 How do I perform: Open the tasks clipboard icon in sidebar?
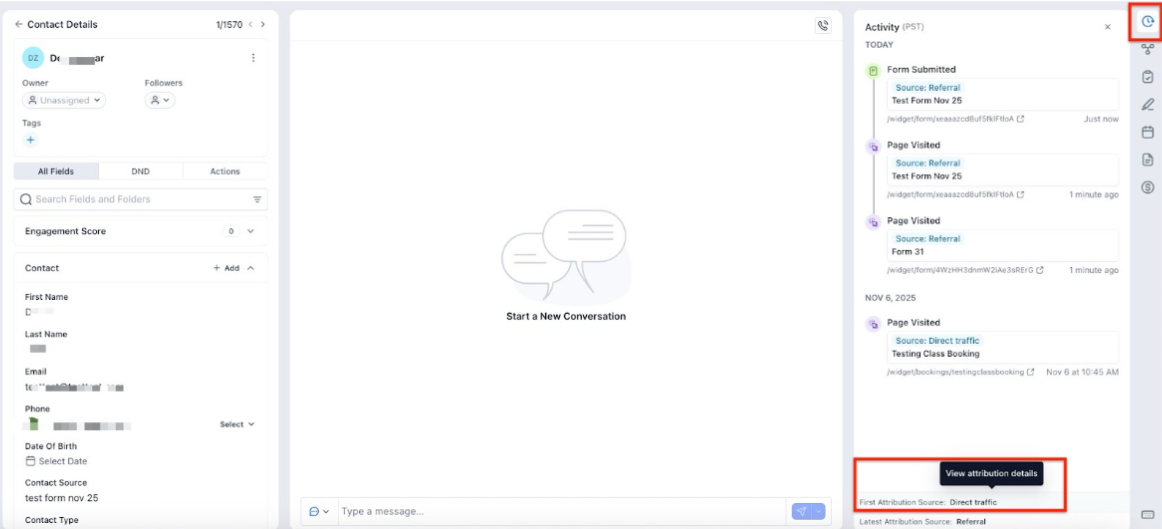coord(1147,76)
